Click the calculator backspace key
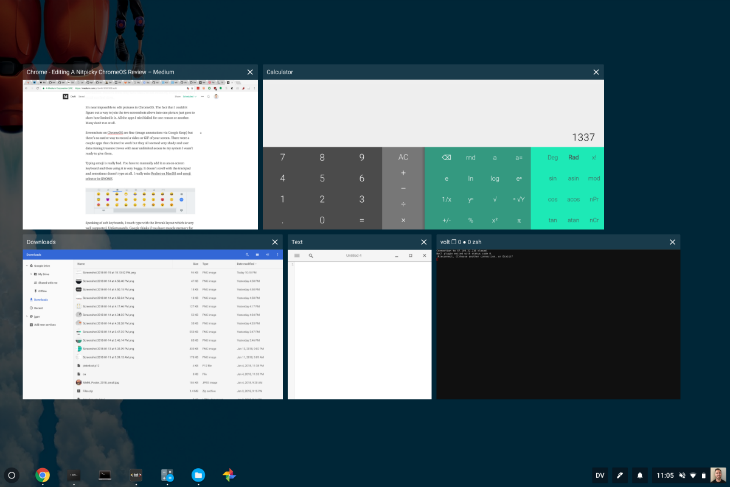730x487 pixels. 446,157
